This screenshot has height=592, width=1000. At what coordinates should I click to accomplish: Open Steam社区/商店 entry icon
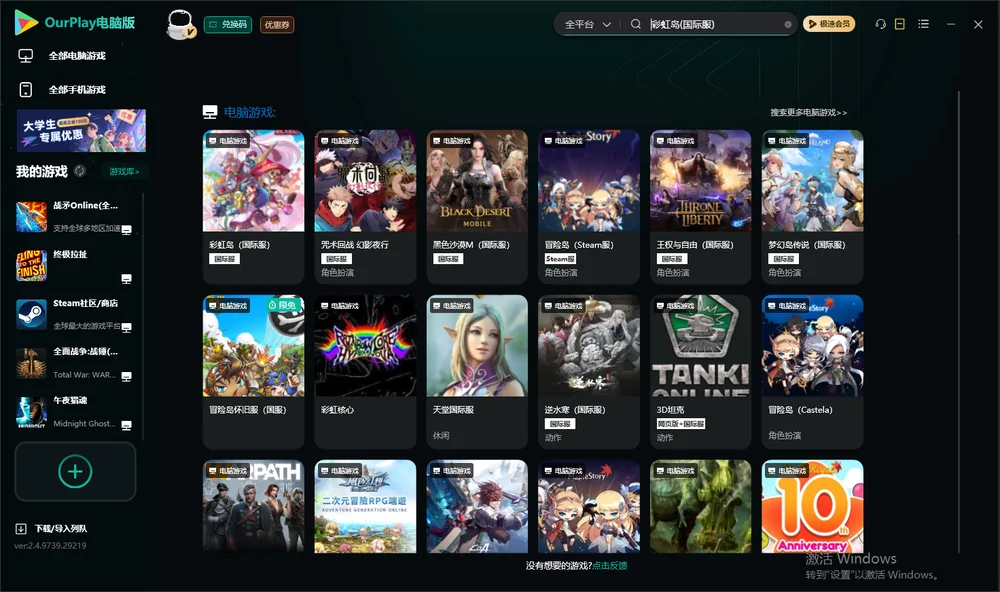[31, 314]
